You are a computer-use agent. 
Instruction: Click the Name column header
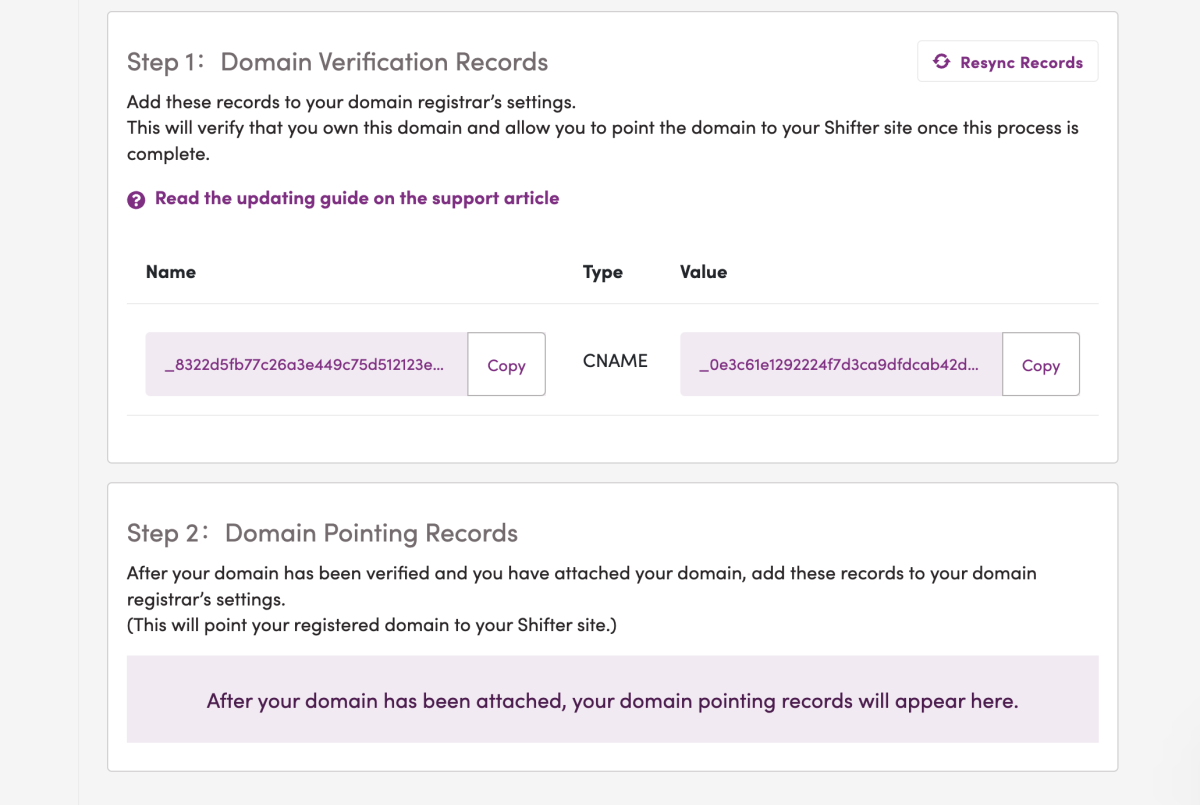click(171, 271)
